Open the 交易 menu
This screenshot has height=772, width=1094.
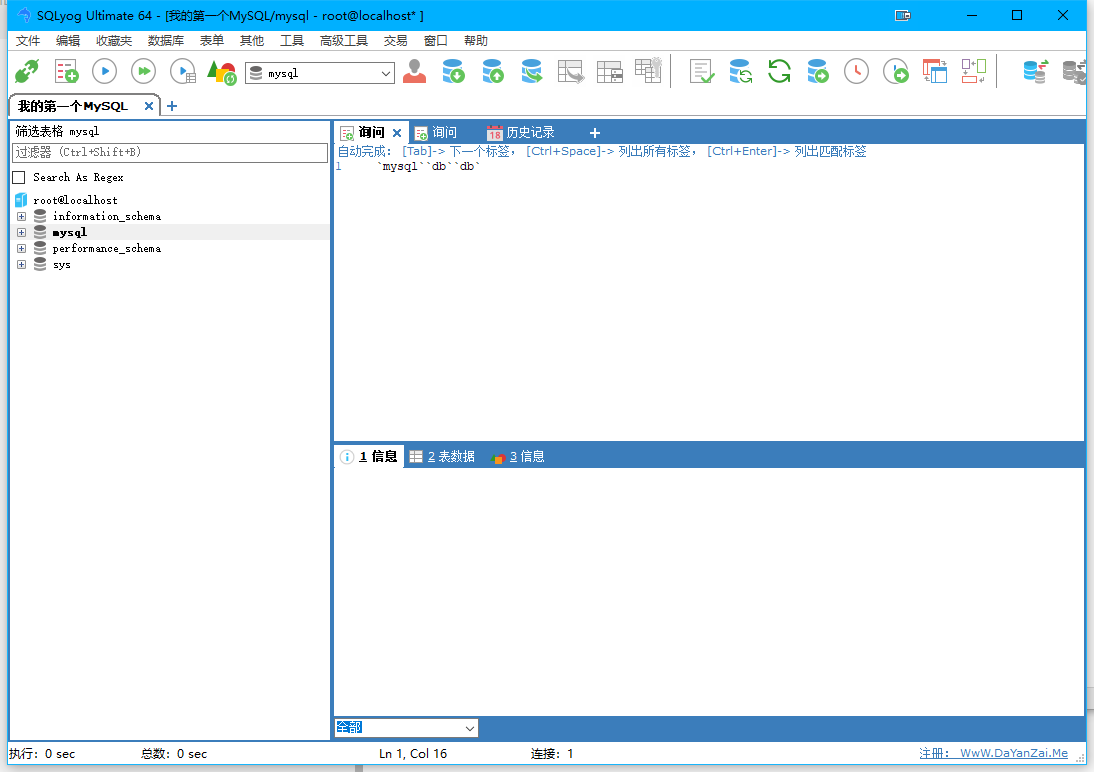click(395, 40)
